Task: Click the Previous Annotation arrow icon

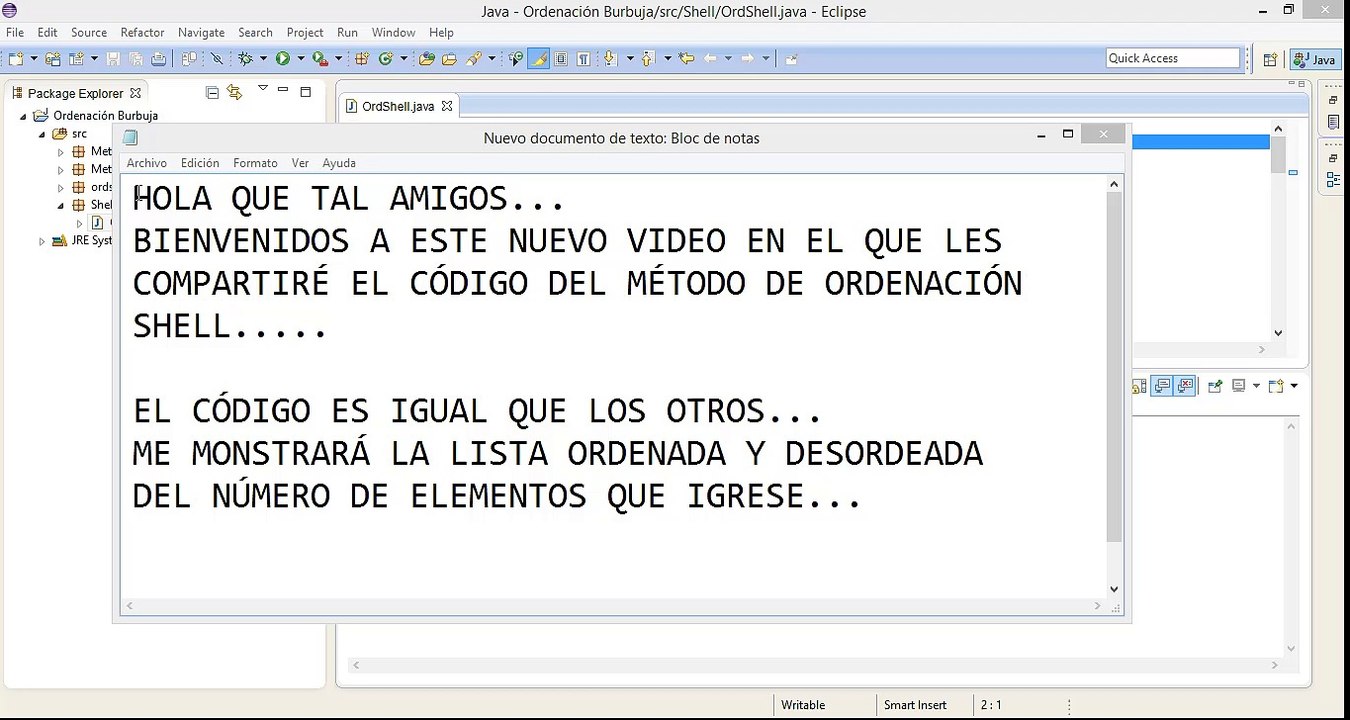Action: click(647, 59)
